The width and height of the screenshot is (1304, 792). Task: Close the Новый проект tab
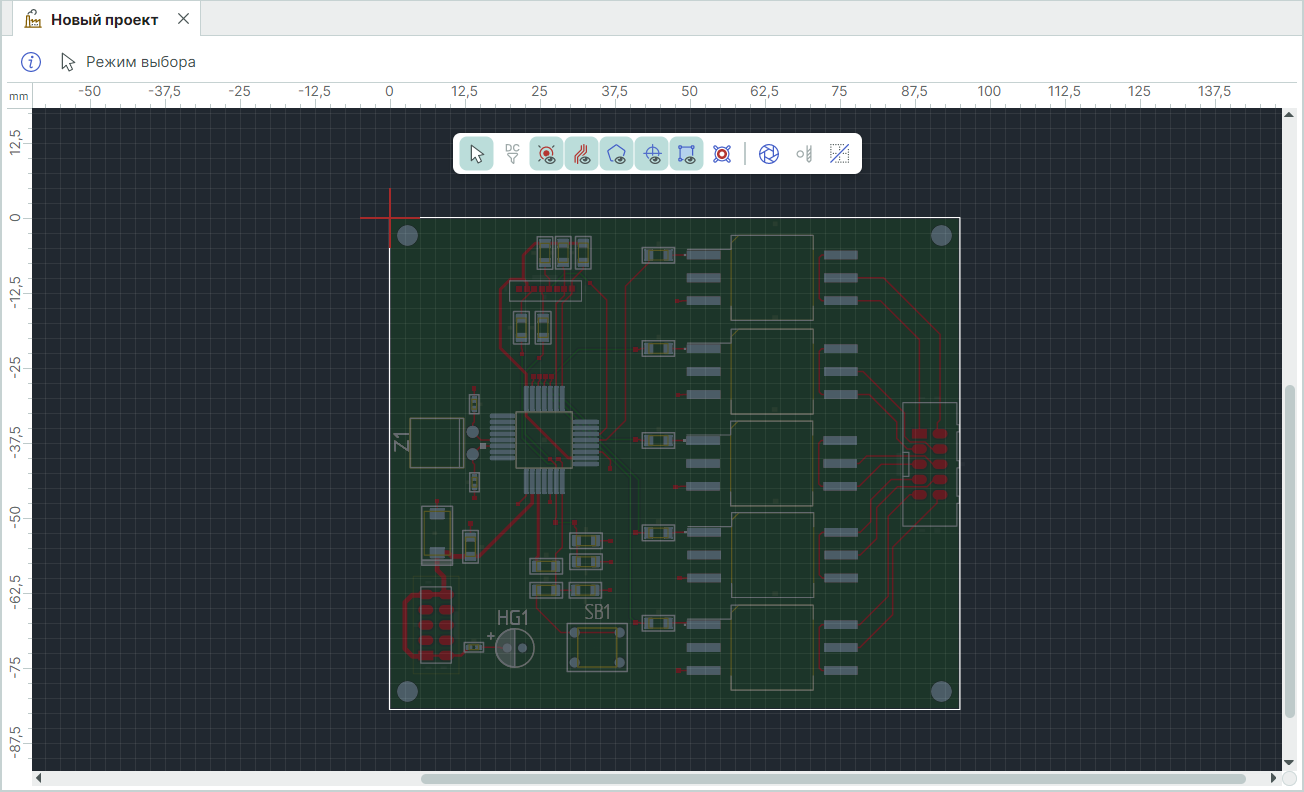coord(183,19)
